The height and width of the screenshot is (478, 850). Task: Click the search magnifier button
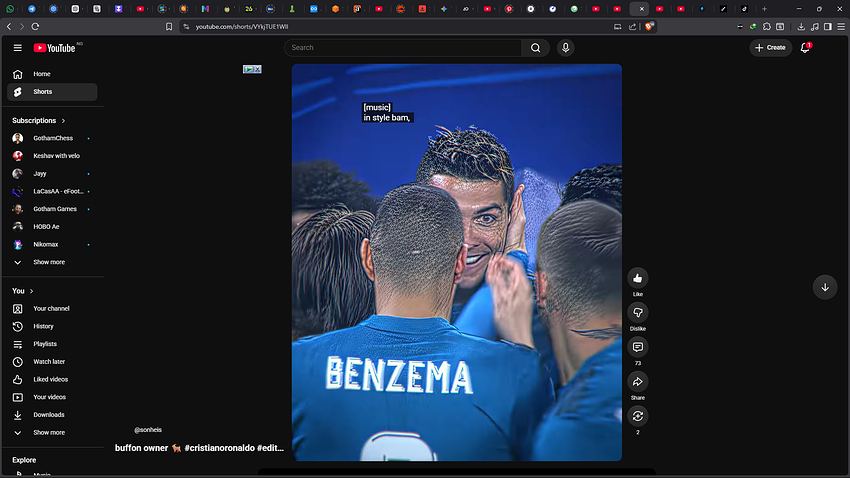tap(536, 48)
